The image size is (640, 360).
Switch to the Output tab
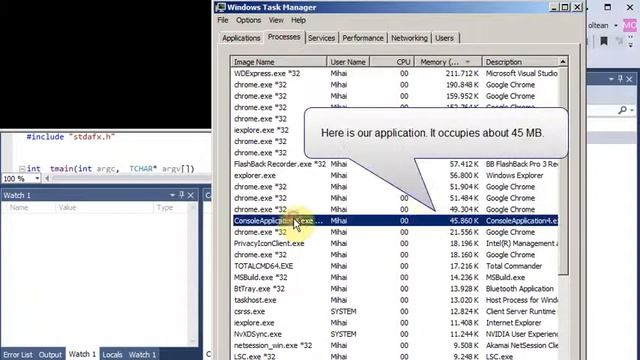(x=50, y=355)
